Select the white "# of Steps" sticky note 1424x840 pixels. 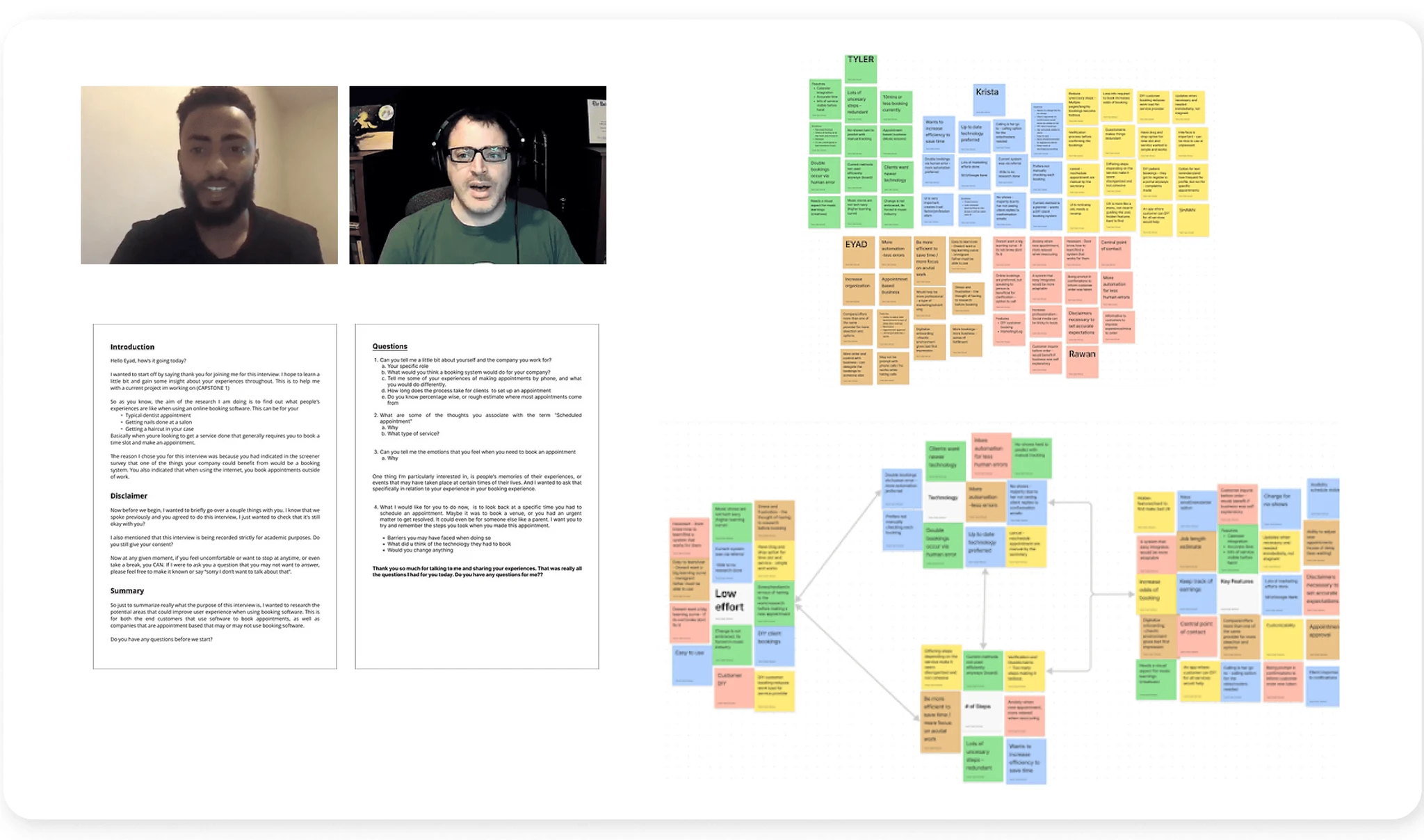982,713
